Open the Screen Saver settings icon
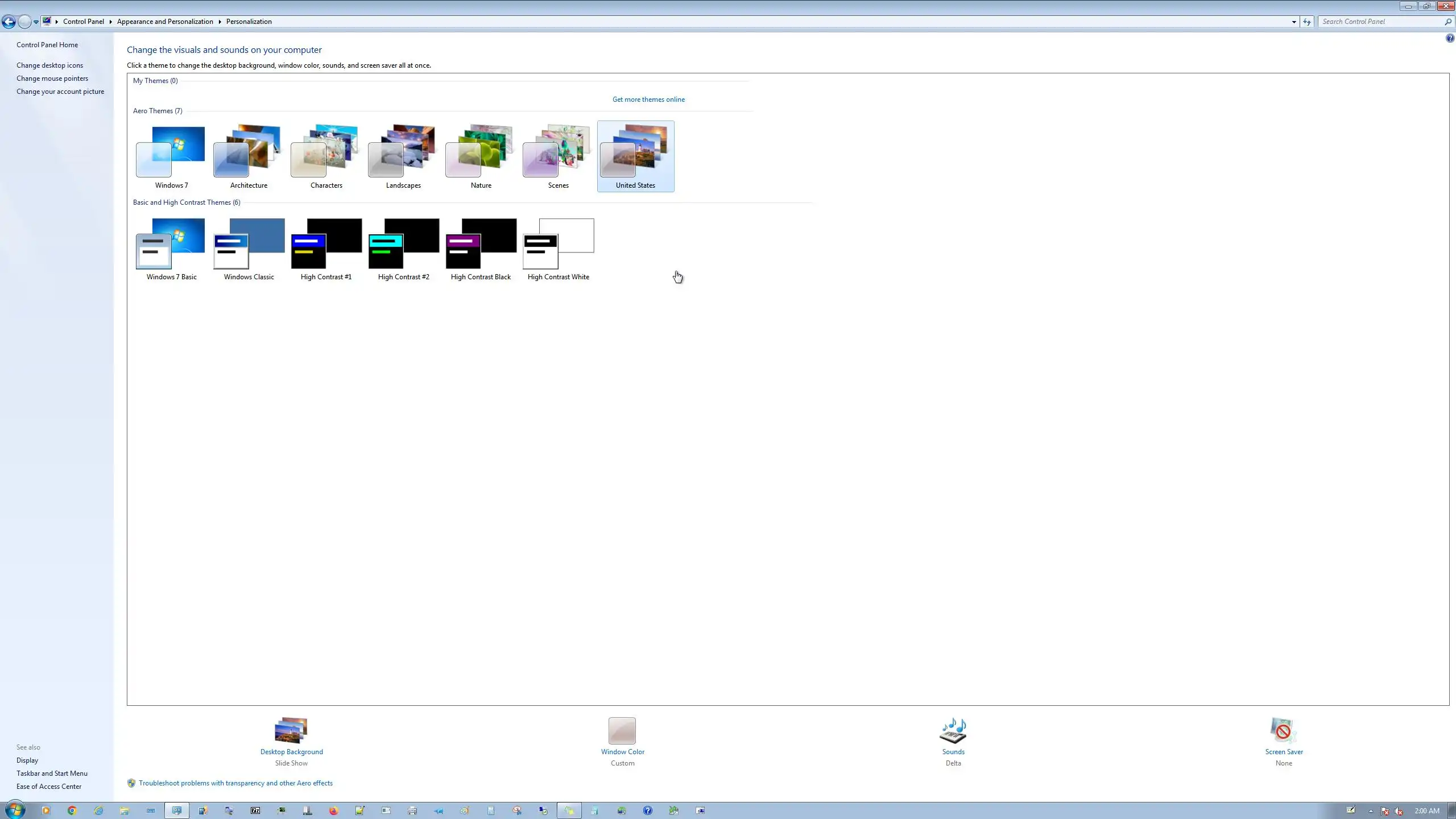 [1283, 731]
